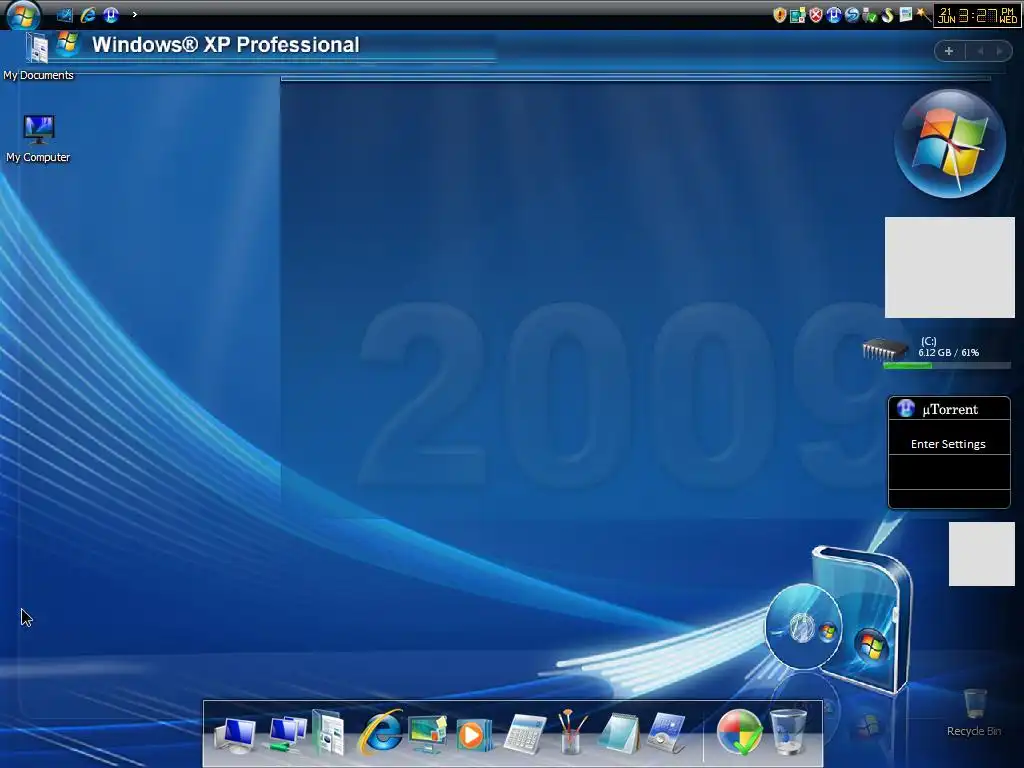The height and width of the screenshot is (768, 1024).
Task: Expand the quick launch overflow chevron
Action: coord(135,14)
